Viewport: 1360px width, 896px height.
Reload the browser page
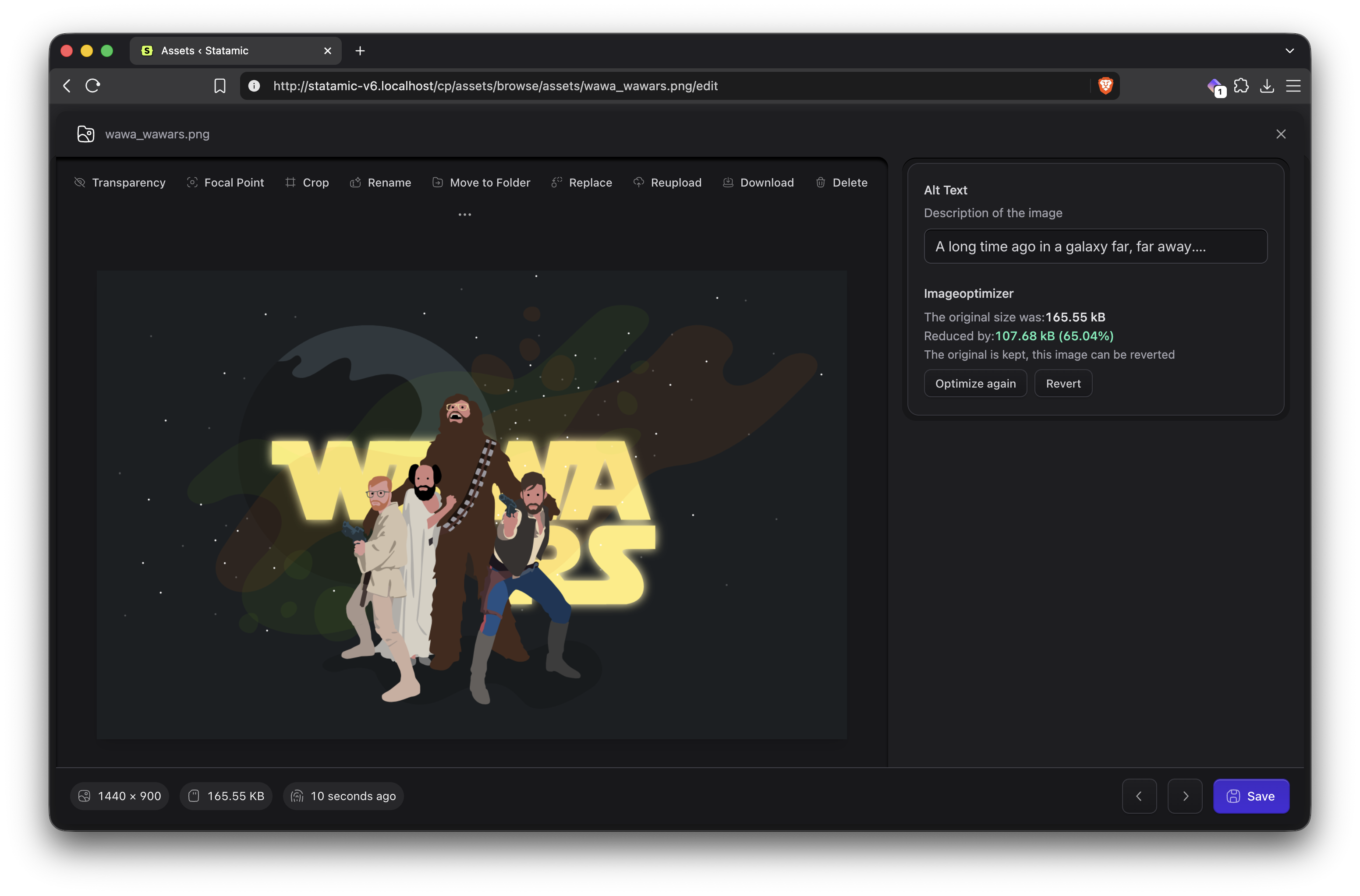[x=92, y=86]
